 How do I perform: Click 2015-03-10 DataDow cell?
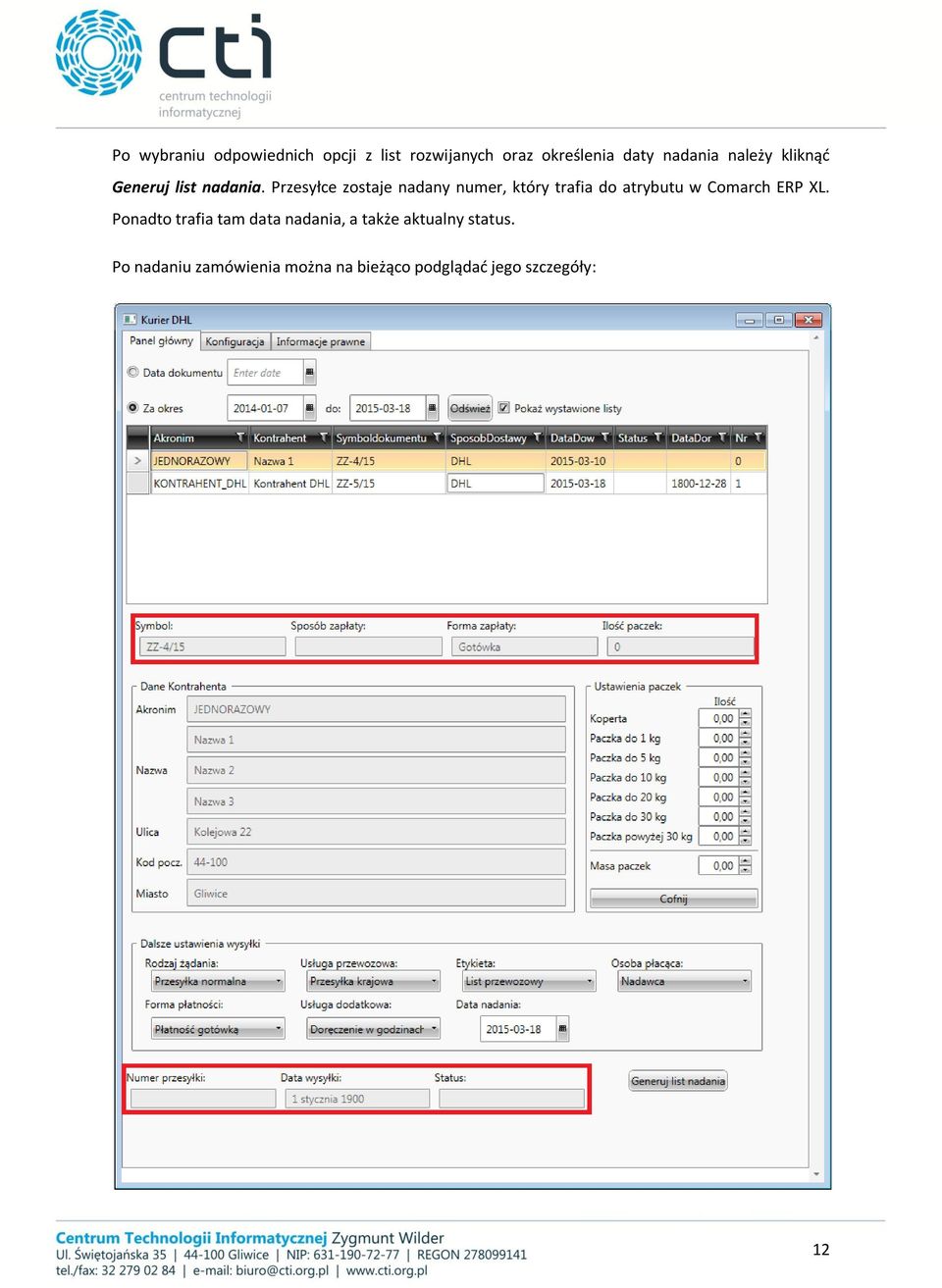pyautogui.click(x=579, y=461)
